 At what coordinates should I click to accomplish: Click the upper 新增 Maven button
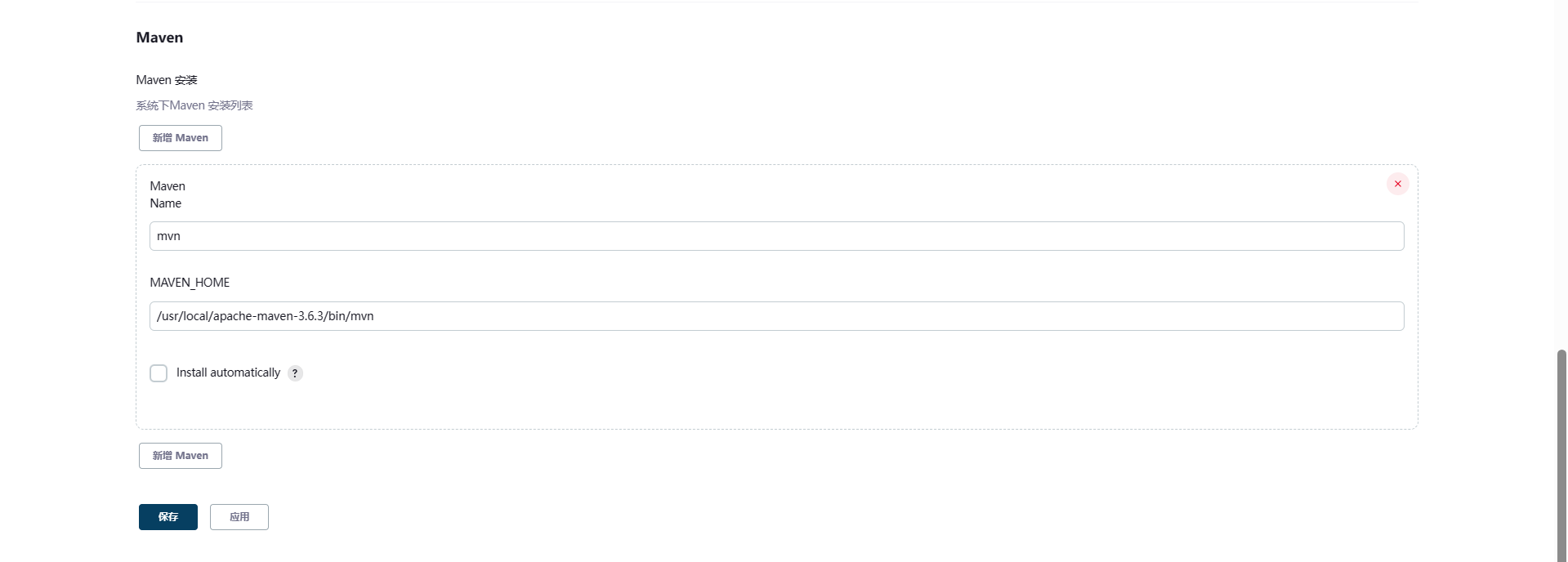(181, 138)
